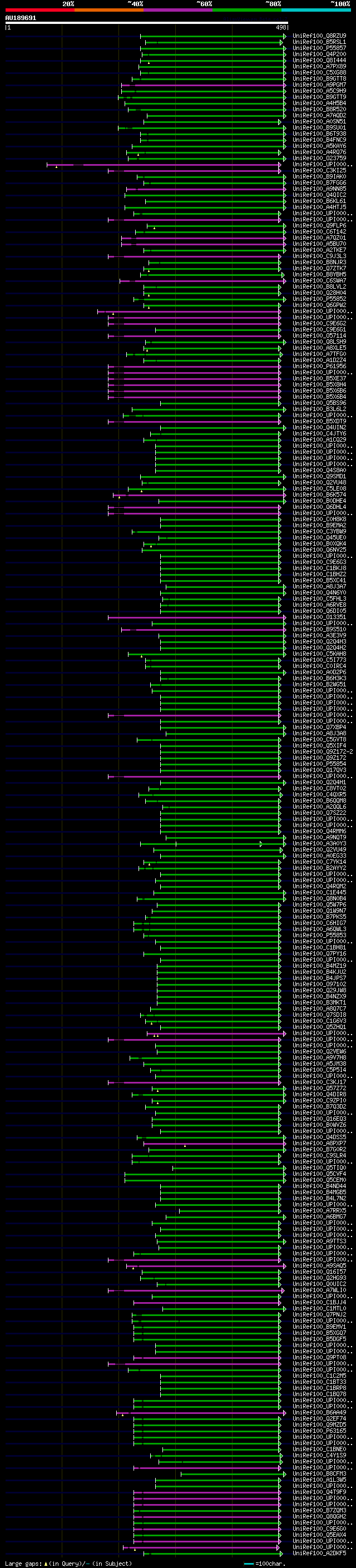Image resolution: width=356 pixels, height=1568 pixels.
Task: Click the UniRef100_C5KAH8 entry
Action: pos(319,654)
